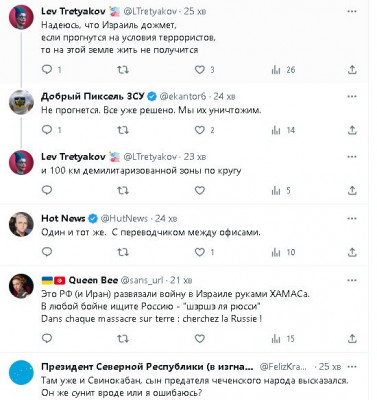Open more options for Hot News tweet
The height and width of the screenshot is (400, 377).
point(352,219)
